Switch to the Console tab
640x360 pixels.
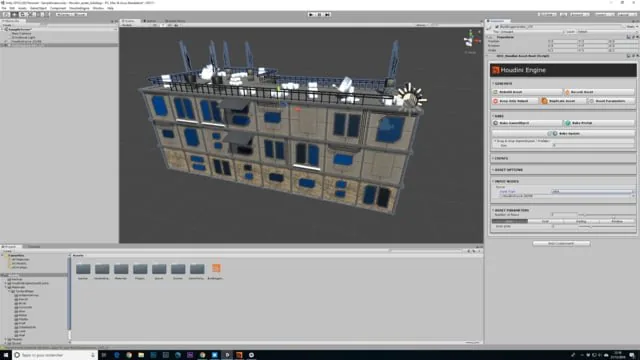click(x=33, y=247)
